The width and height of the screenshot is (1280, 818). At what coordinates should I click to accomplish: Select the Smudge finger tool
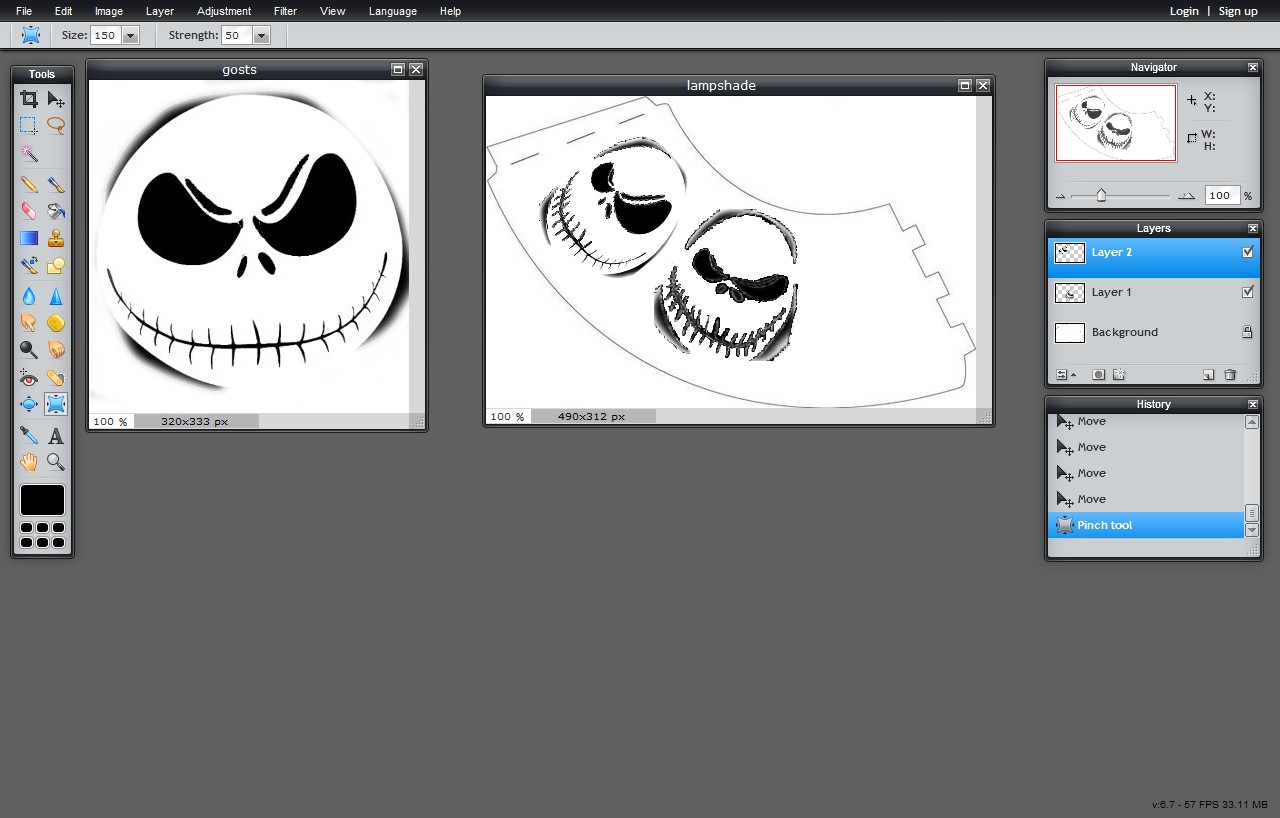(x=29, y=323)
